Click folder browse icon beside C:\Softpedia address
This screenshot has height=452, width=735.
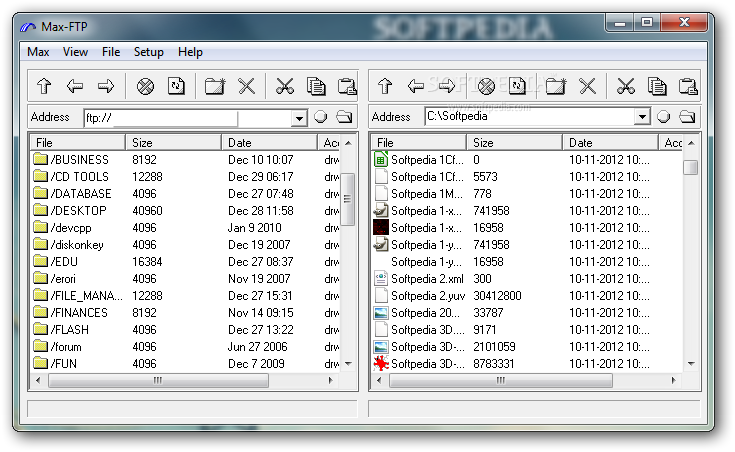pyautogui.click(x=688, y=117)
